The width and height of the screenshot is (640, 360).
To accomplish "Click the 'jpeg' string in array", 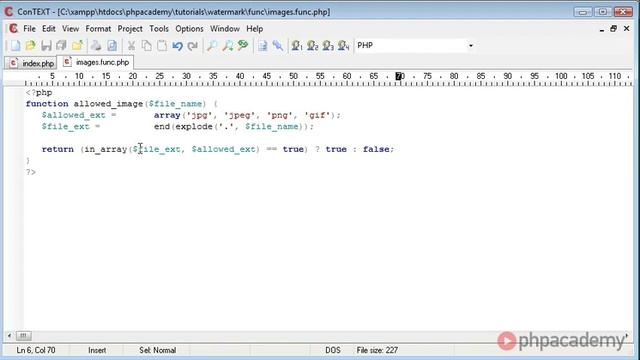I will 239,115.
